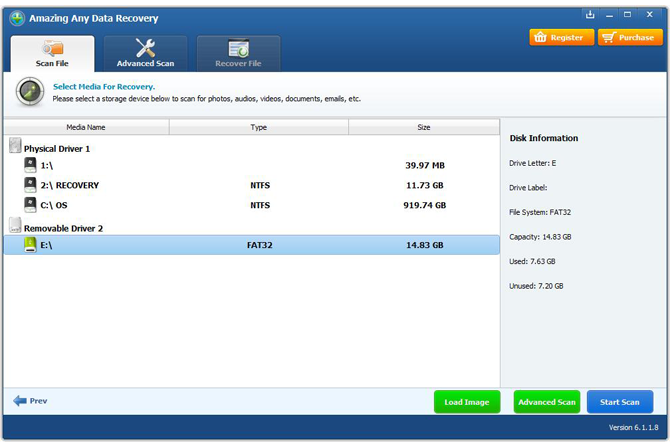Close the application window

pos(649,15)
